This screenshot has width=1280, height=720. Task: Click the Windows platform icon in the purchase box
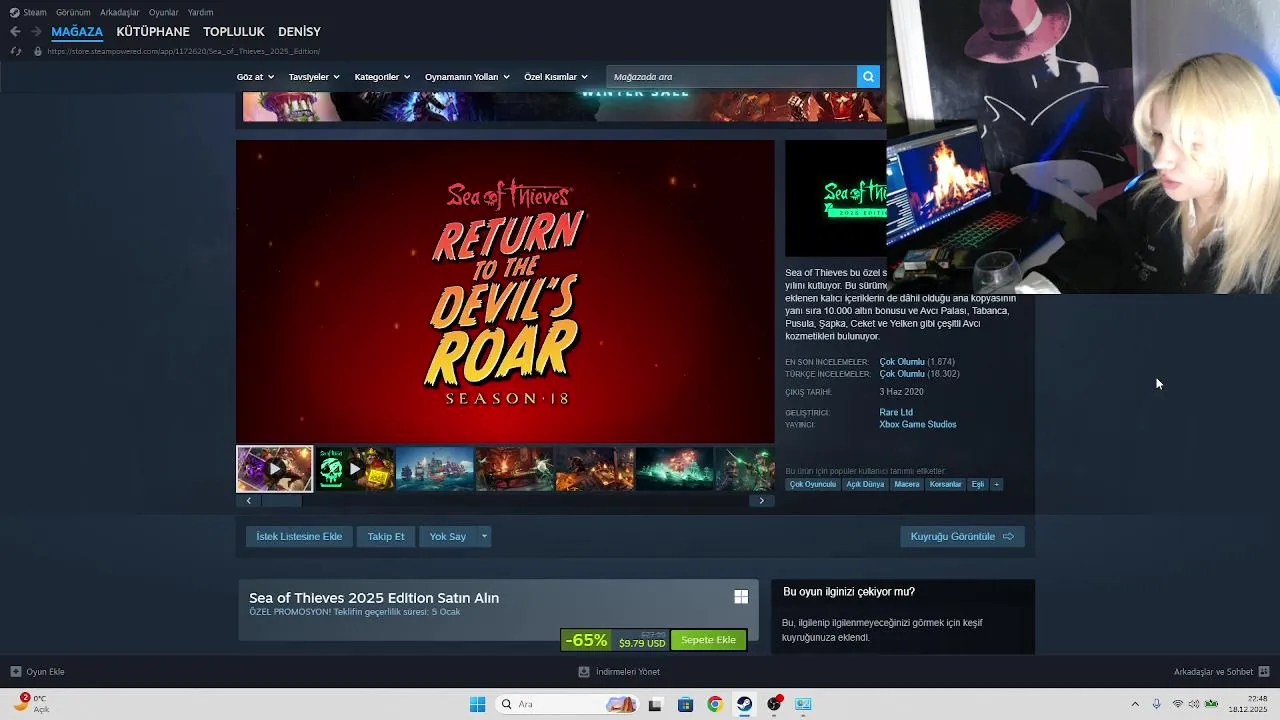741,597
